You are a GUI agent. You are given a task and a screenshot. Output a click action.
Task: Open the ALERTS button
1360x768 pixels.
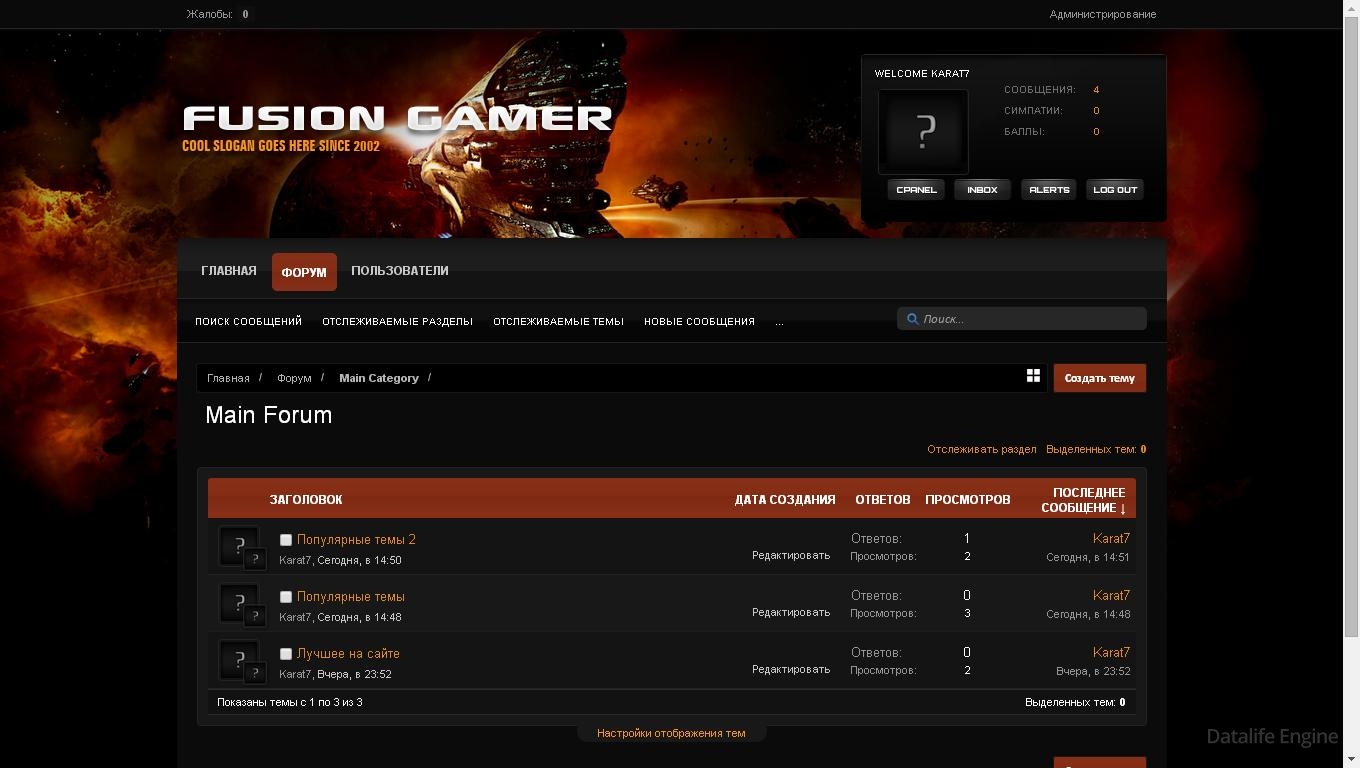(x=1049, y=190)
